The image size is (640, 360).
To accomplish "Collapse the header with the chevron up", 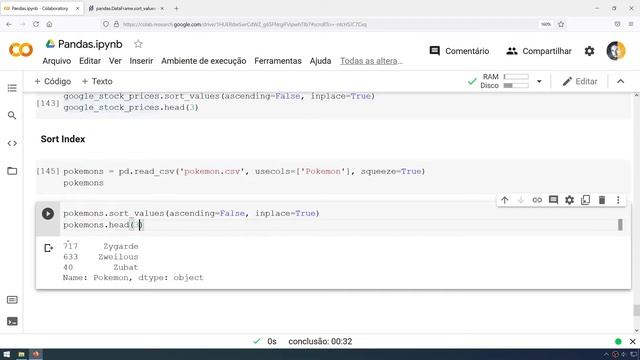I will tap(620, 81).
